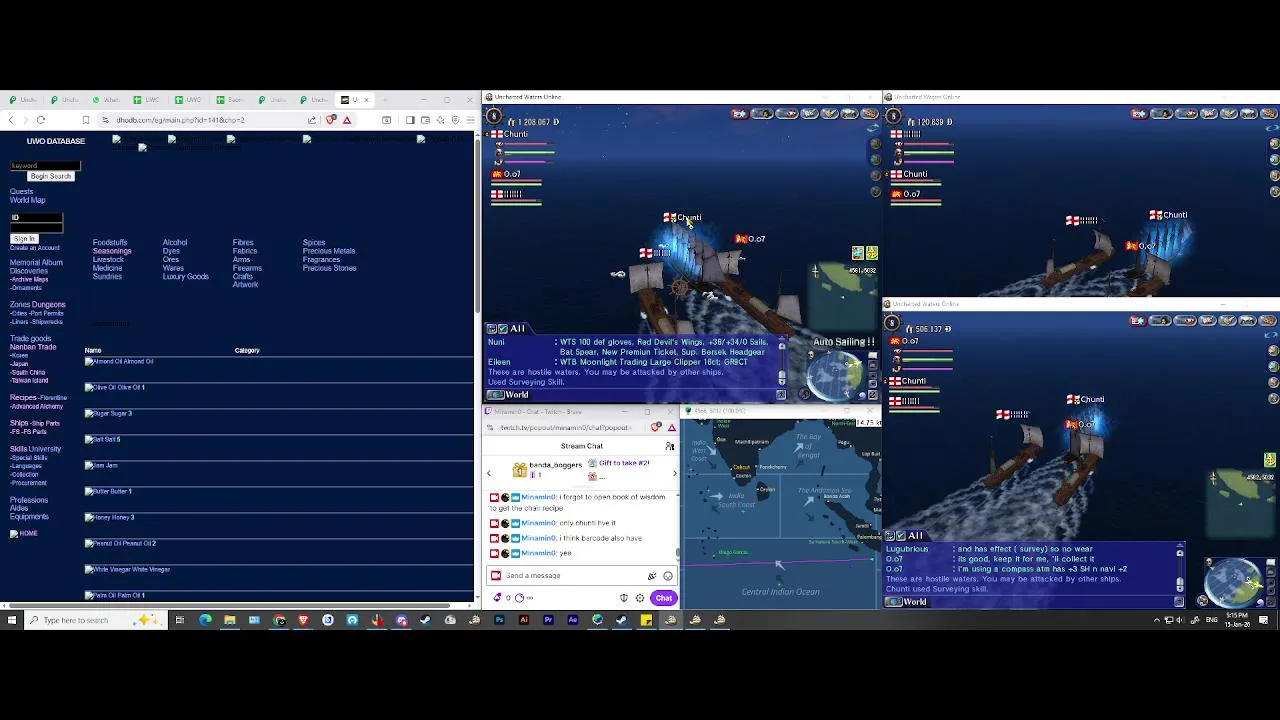Open the World Map link

(28, 200)
